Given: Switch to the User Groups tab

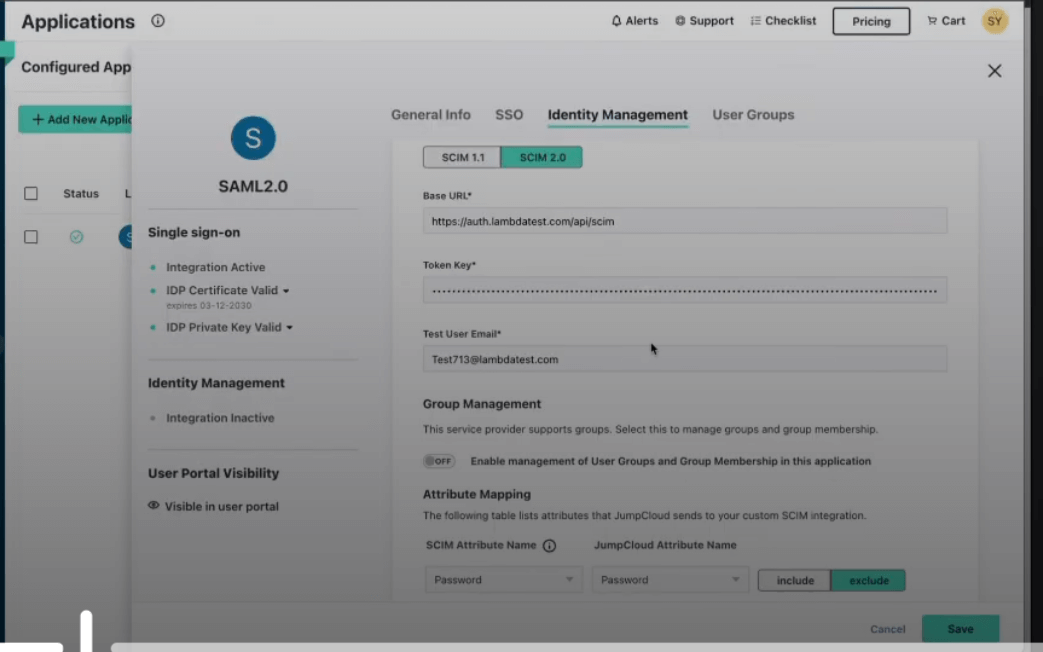Looking at the screenshot, I should point(753,115).
